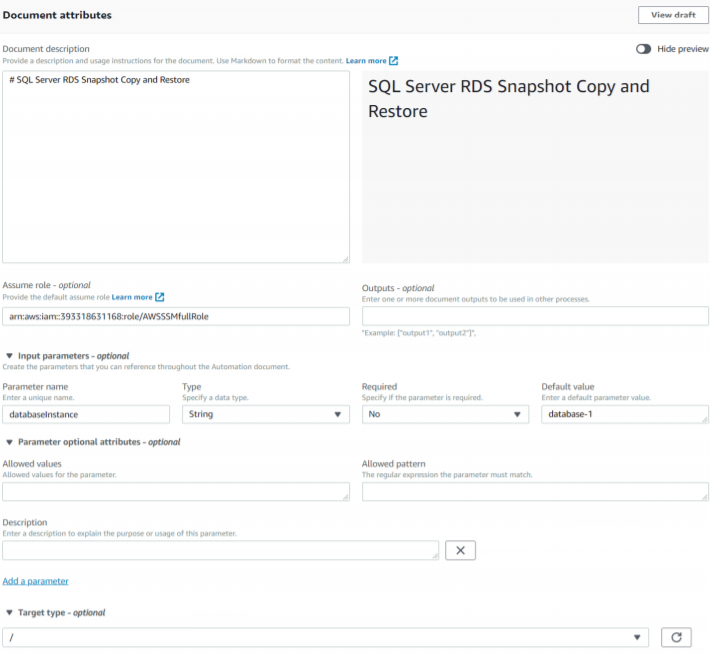
Task: Click the refresh icon next to Target type
Action: click(x=676, y=637)
